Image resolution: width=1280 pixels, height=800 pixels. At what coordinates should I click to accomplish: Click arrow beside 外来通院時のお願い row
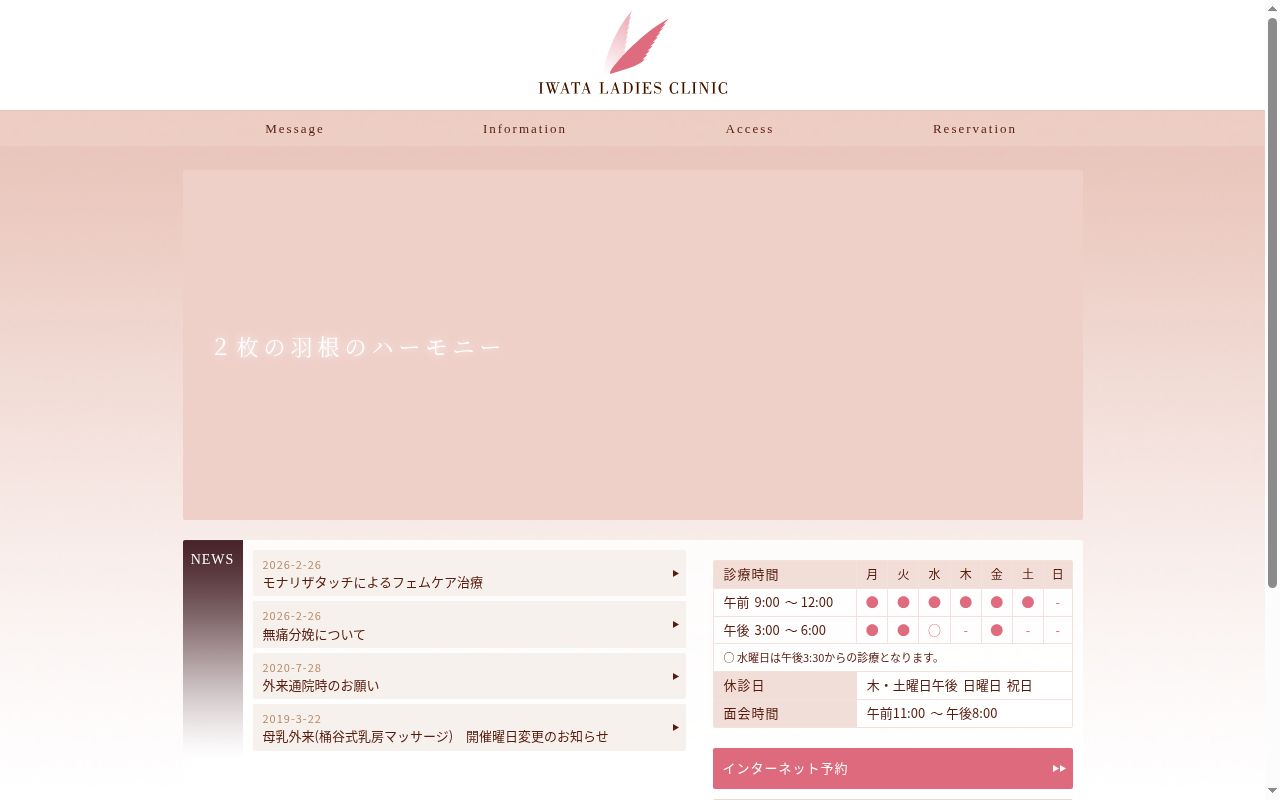[676, 676]
